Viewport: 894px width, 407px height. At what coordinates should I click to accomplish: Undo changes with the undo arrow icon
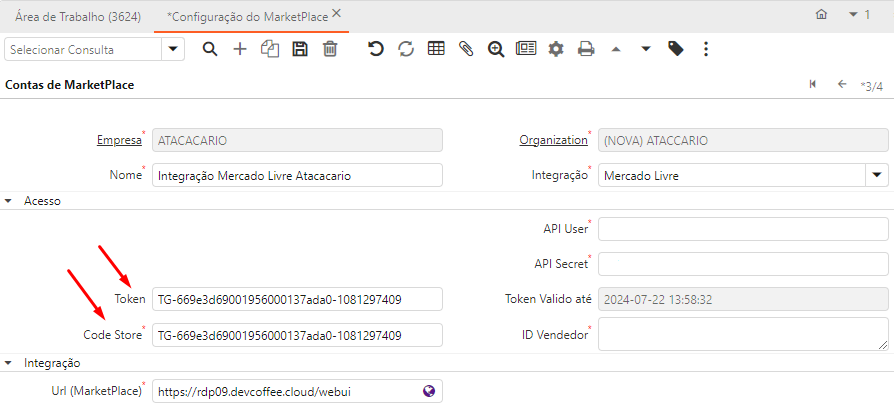(x=376, y=49)
